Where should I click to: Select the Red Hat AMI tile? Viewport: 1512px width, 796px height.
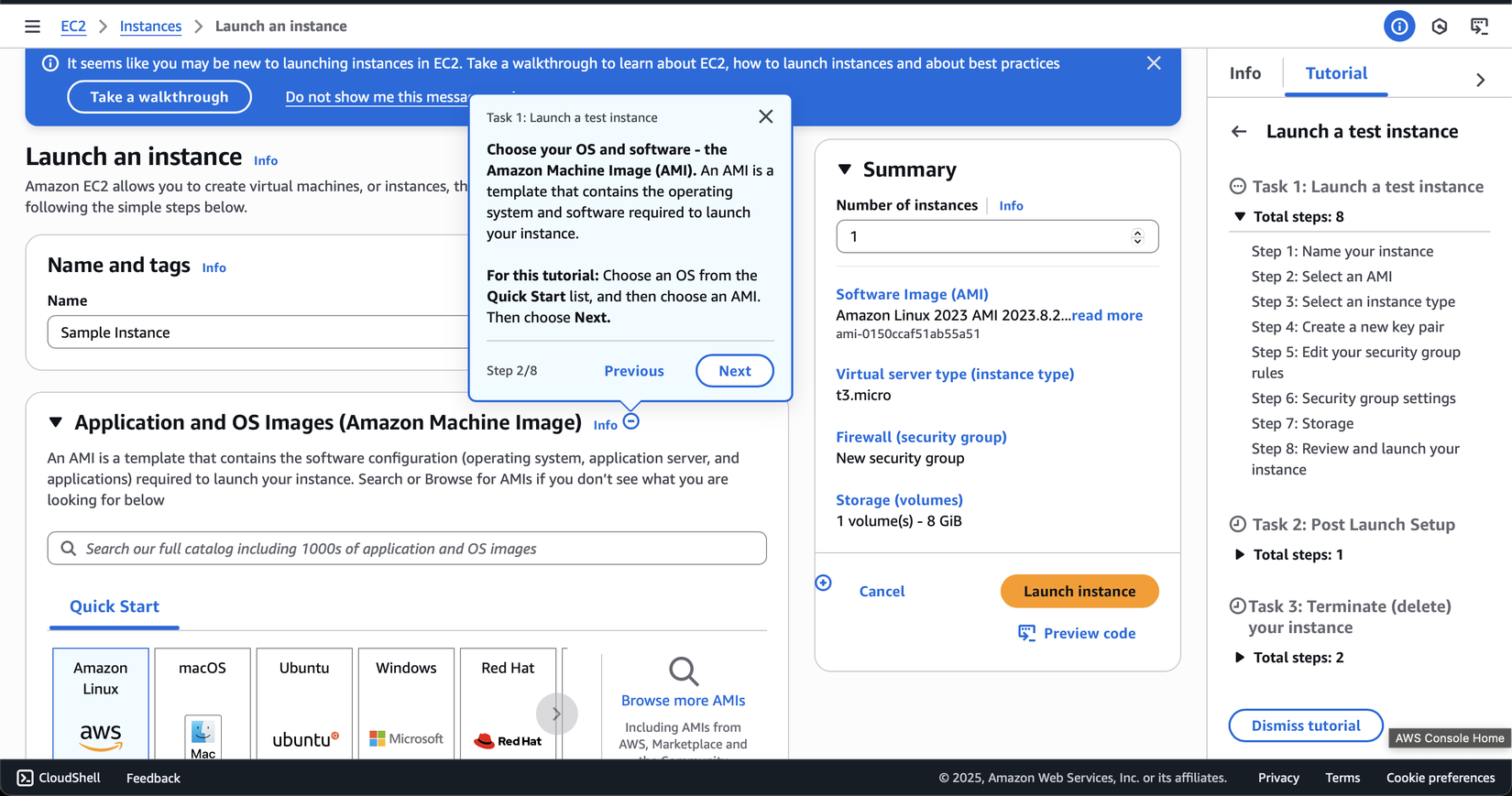coord(508,703)
